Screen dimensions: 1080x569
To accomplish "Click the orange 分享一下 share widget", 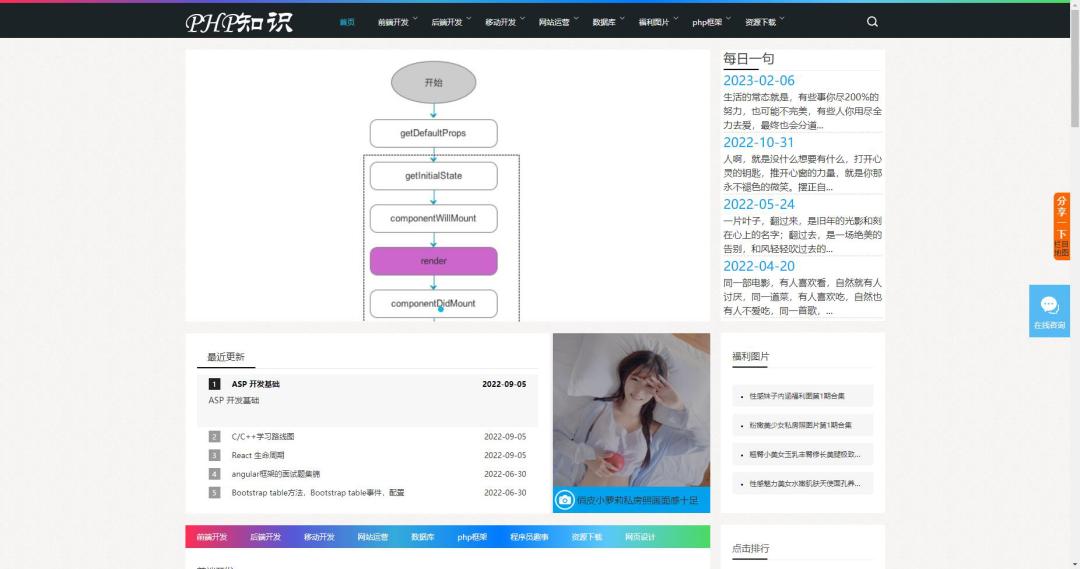I will point(1061,226).
